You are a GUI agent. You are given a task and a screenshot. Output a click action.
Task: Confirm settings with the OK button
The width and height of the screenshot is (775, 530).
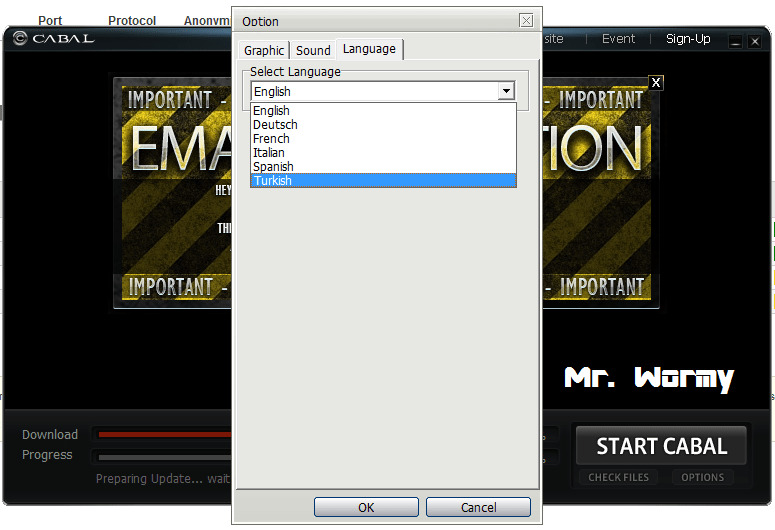tap(366, 507)
